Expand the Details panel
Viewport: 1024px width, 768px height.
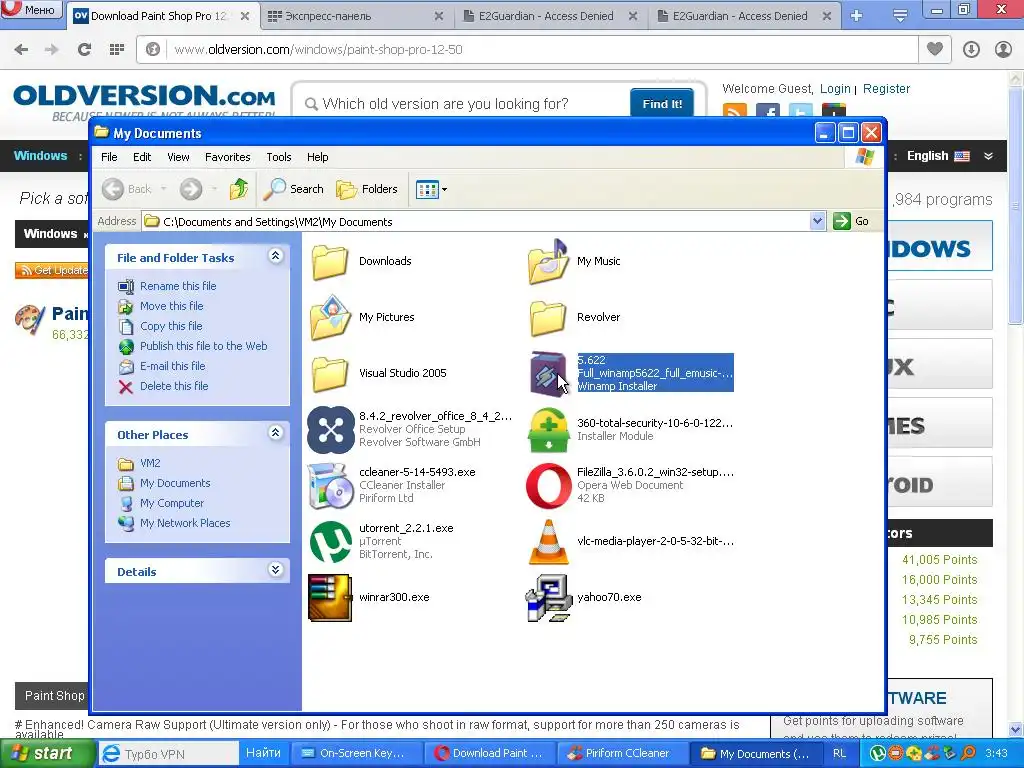pos(276,569)
